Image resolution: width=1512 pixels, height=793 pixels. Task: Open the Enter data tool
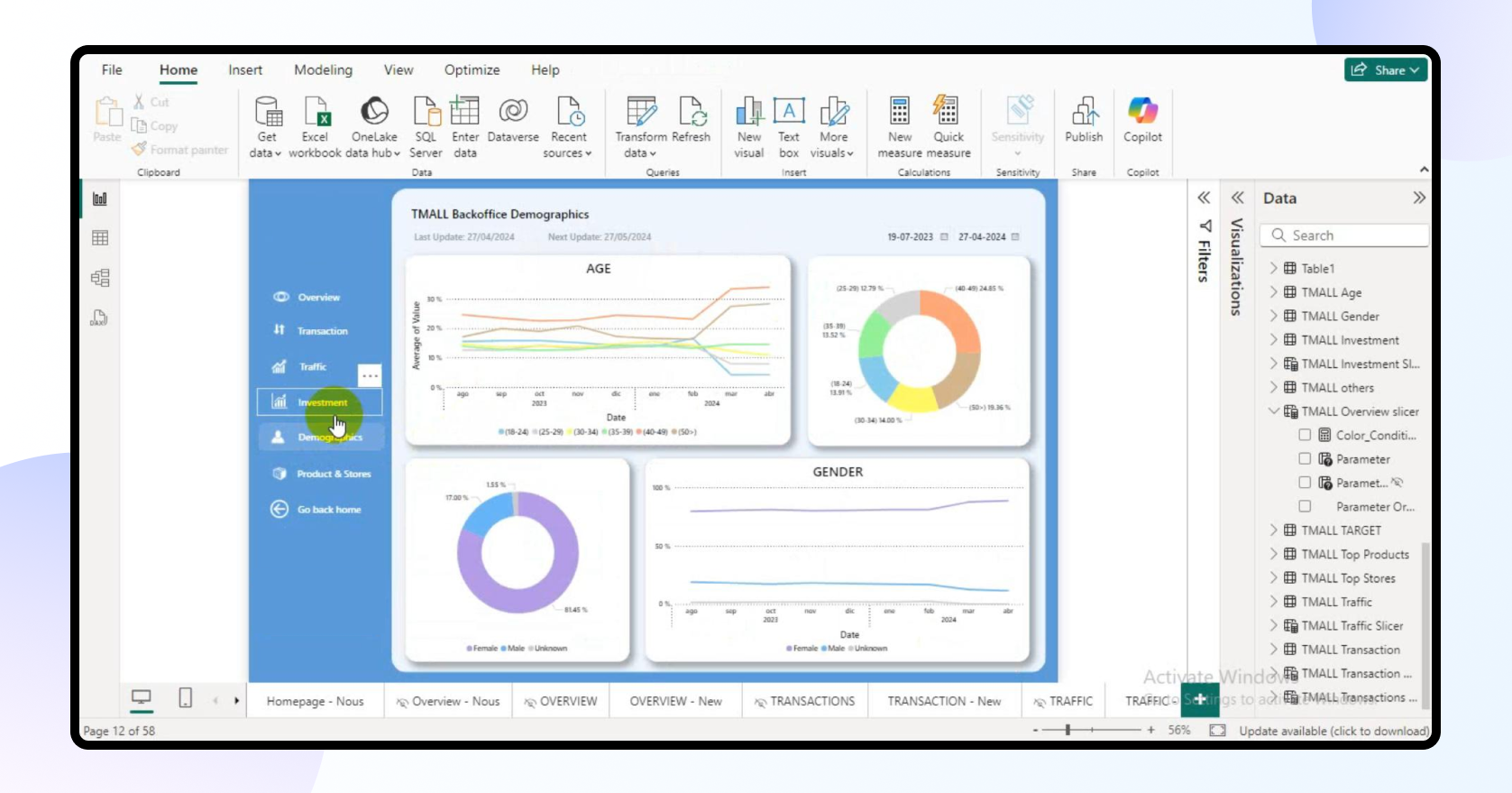tap(465, 127)
